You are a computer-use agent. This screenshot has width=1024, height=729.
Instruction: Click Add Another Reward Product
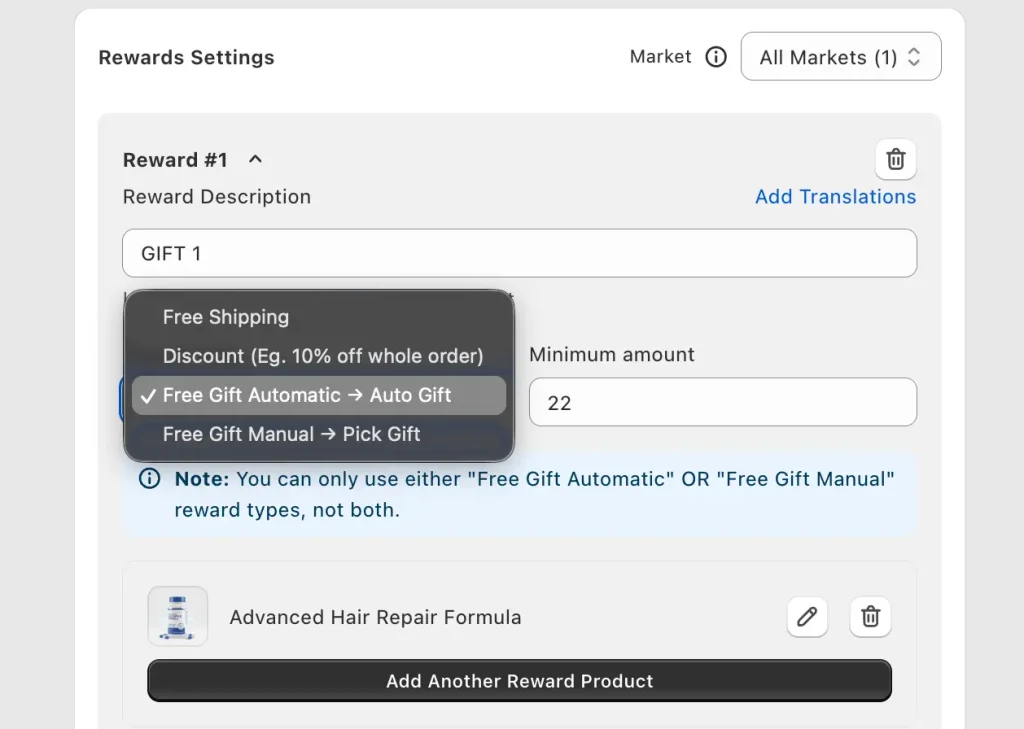pyautogui.click(x=519, y=680)
